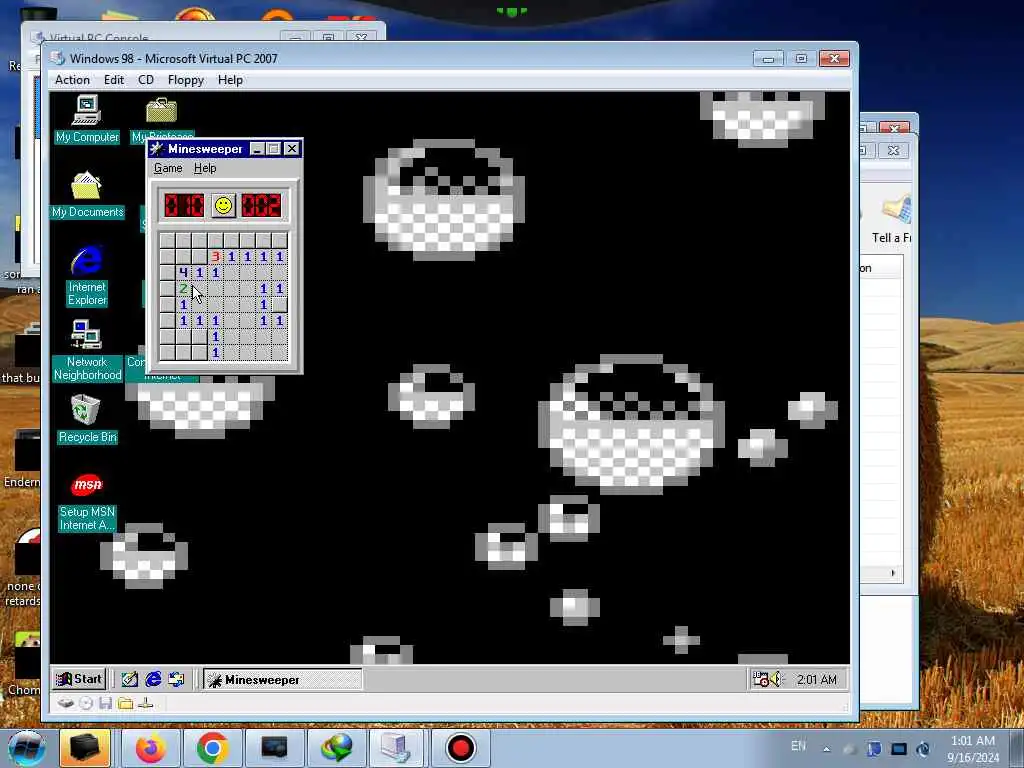
Task: Select the My Documents desktop icon
Action: 88,194
